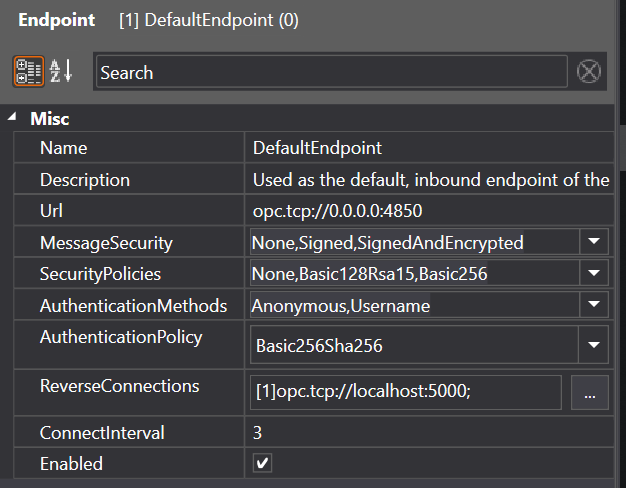
Task: Click in the Search properties field
Action: 330,72
